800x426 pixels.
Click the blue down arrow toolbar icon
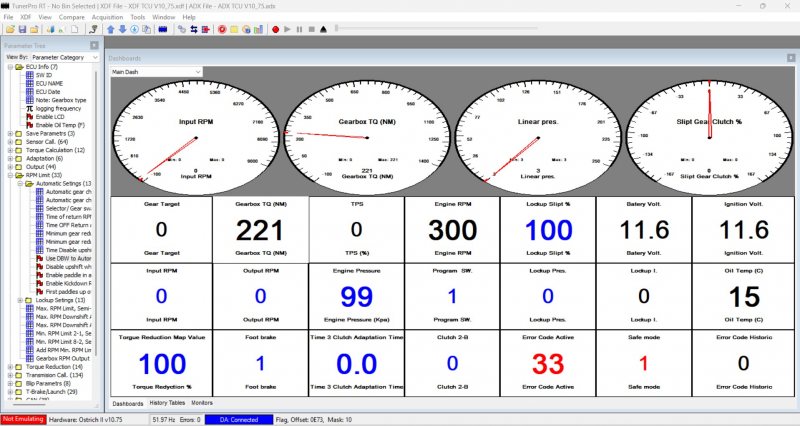[x=123, y=29]
